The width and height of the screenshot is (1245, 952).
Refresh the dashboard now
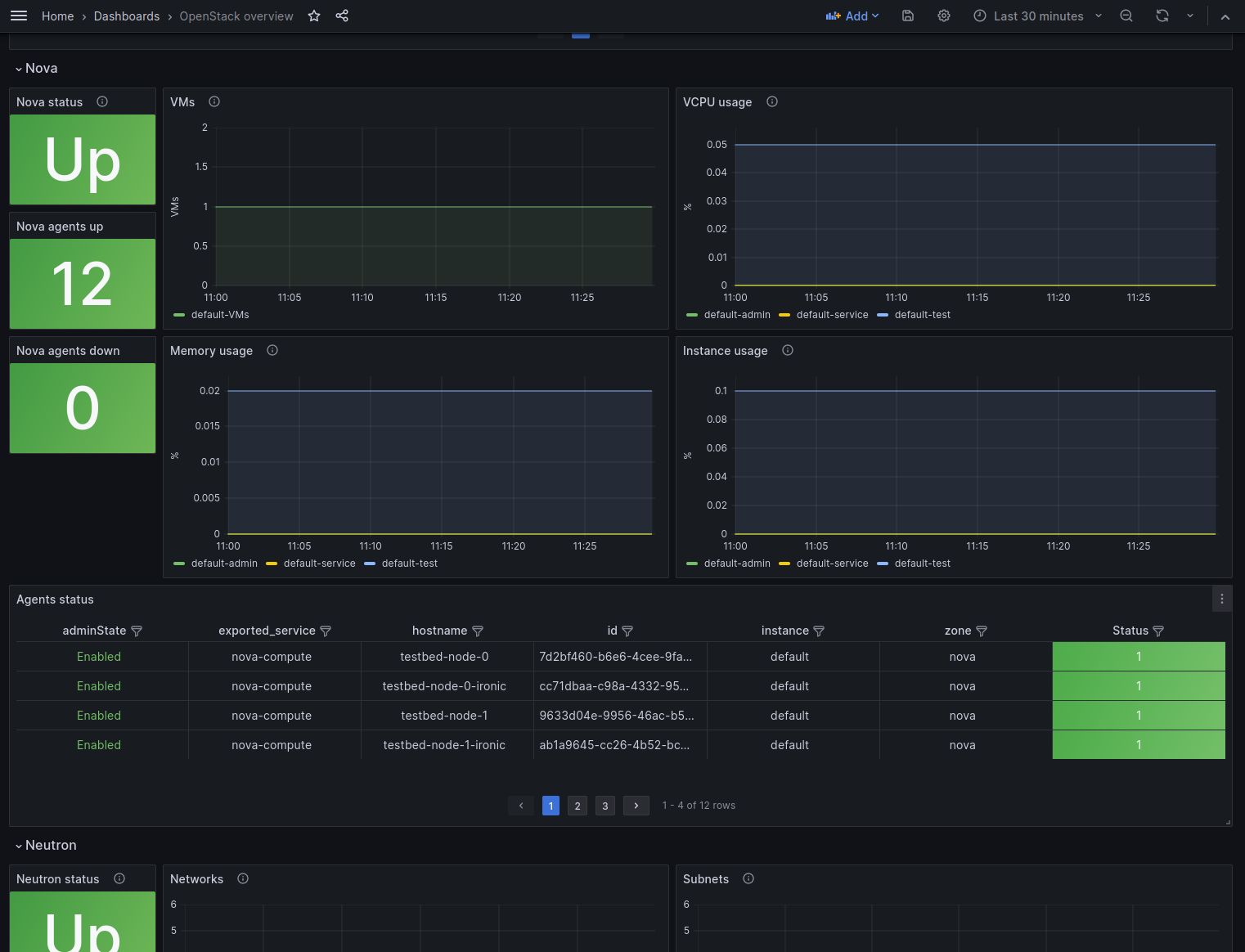pyautogui.click(x=1162, y=16)
